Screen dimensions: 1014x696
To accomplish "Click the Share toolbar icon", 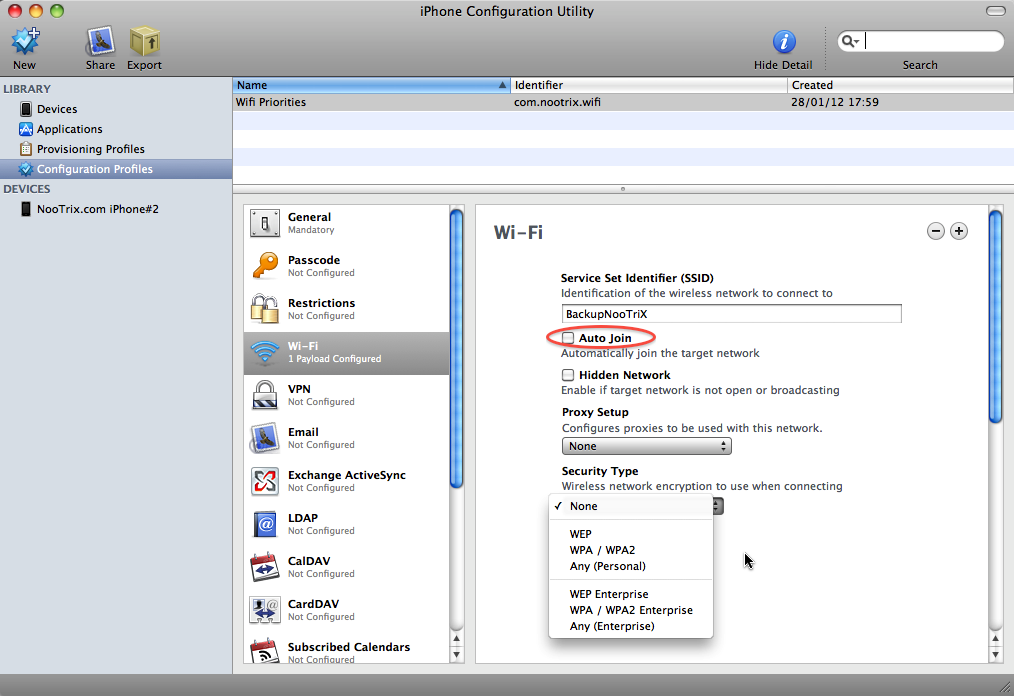I will point(100,41).
